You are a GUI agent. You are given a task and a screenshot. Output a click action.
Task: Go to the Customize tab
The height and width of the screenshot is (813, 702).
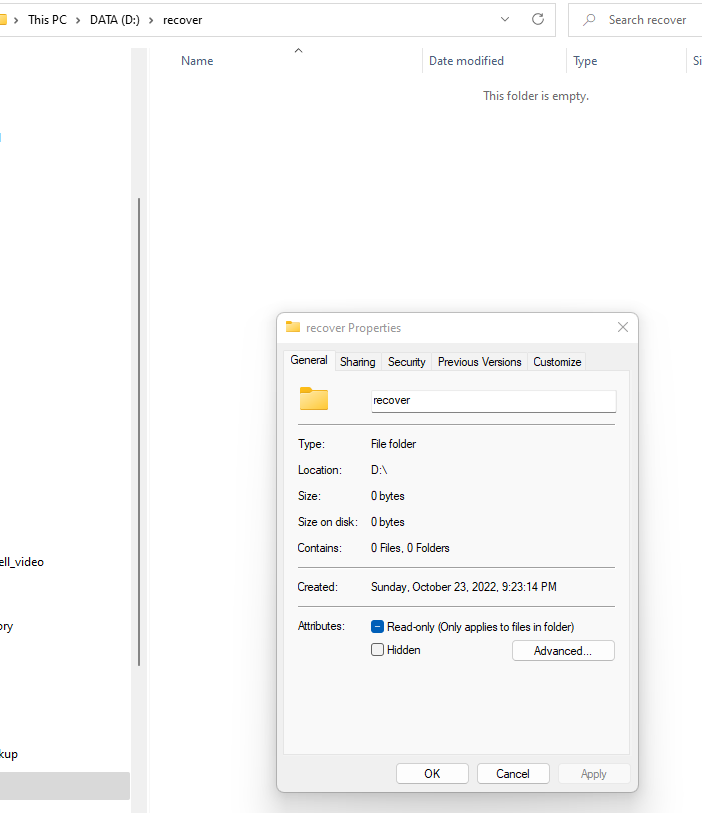point(557,362)
